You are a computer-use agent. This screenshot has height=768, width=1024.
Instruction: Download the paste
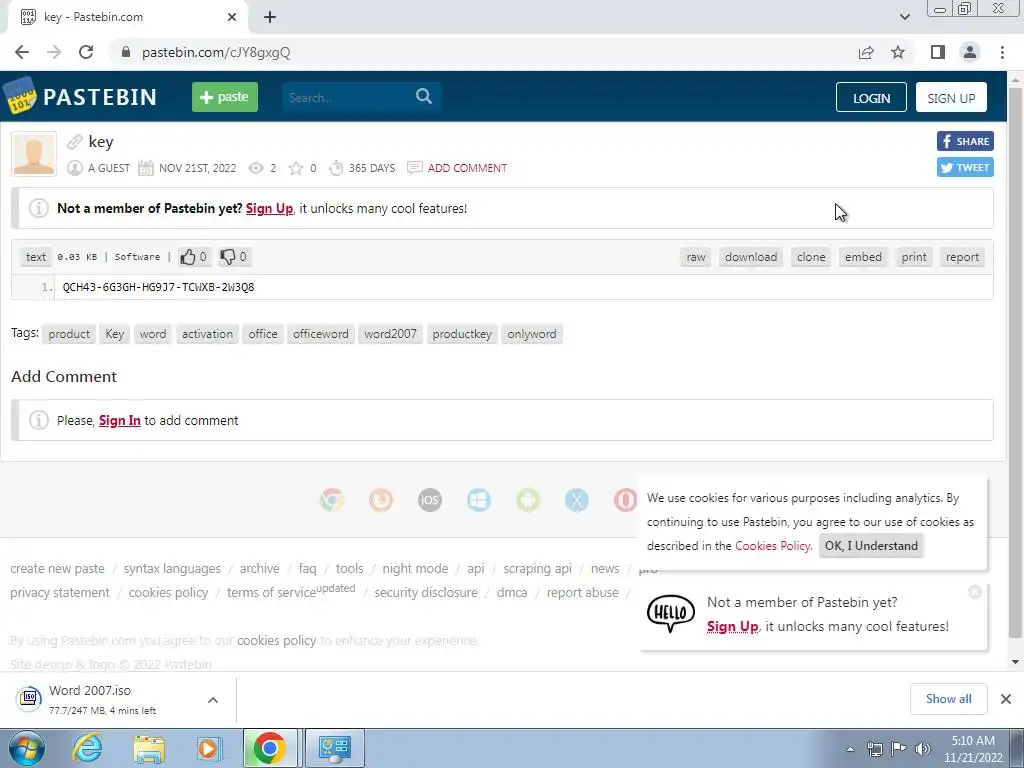[x=751, y=257]
